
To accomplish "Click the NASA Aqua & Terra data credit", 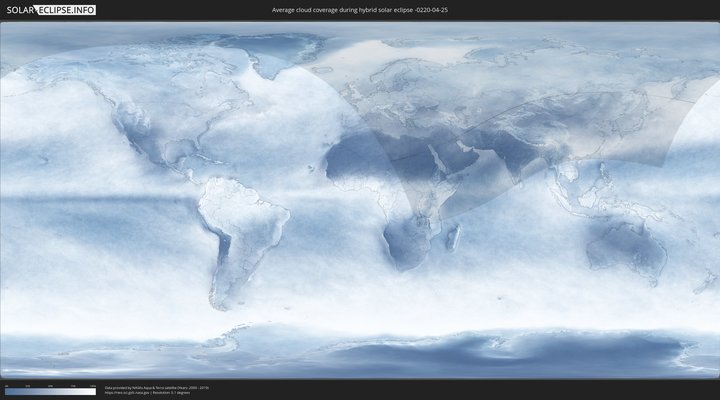I will click(150, 386).
